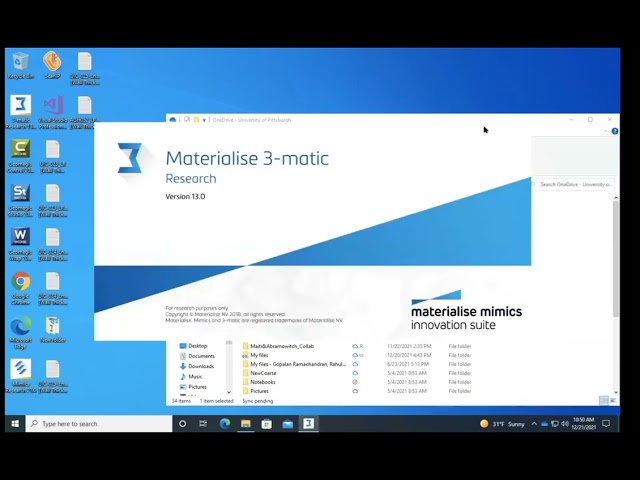Show hidden system tray icons

tap(534, 424)
